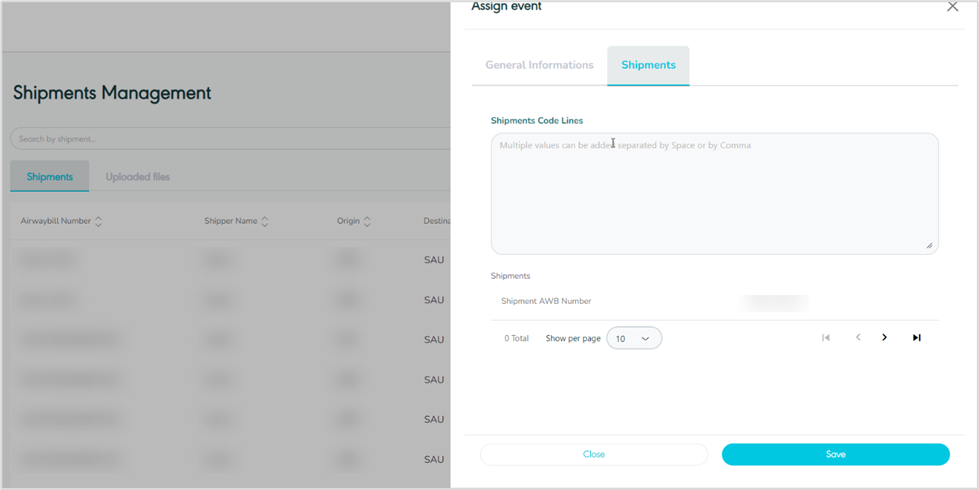Open the Shipments tab in Shipments Management
The height and width of the screenshot is (490, 979).
50,177
